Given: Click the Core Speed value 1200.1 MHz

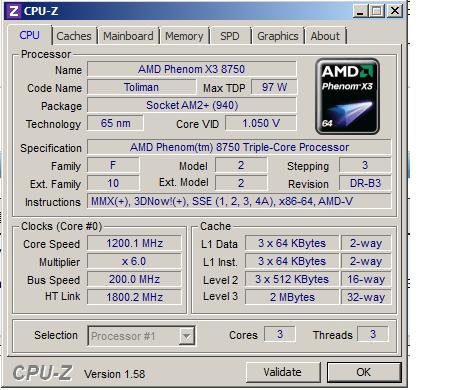Looking at the screenshot, I should click(134, 243).
